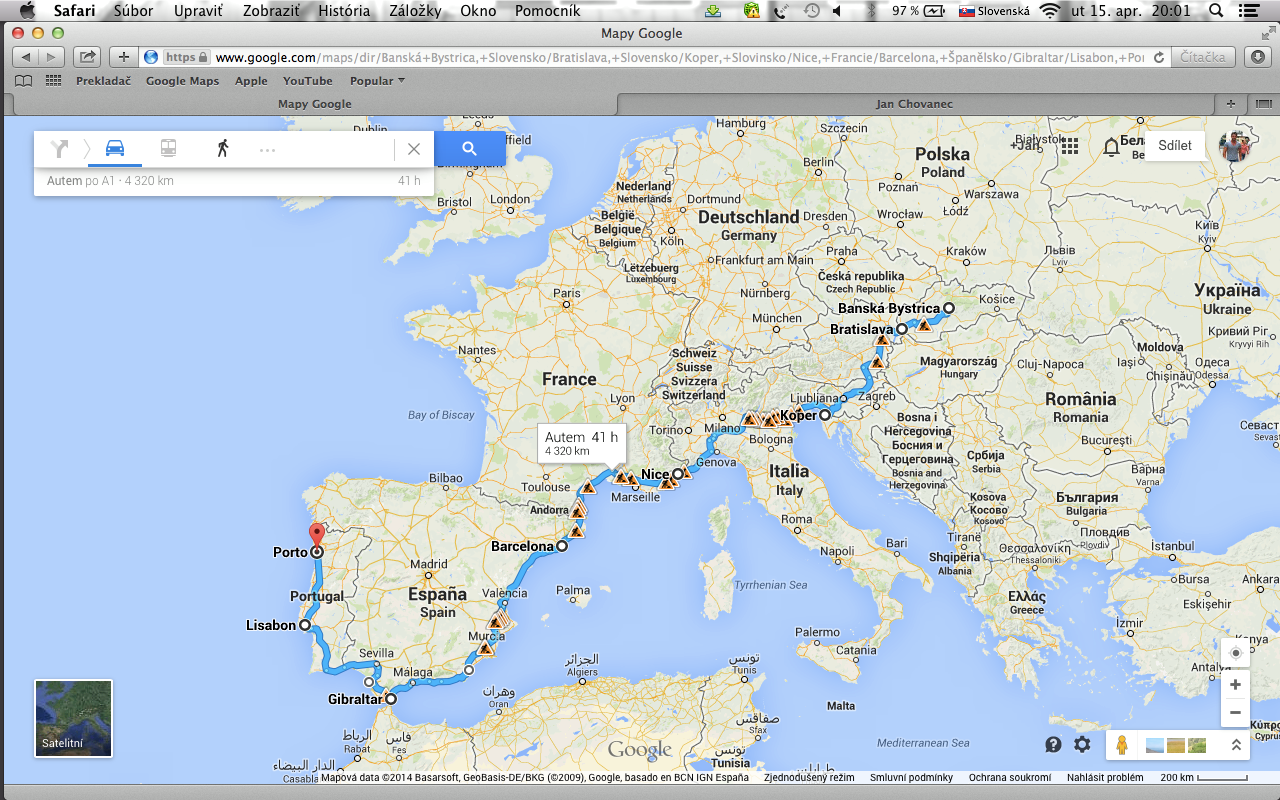1280x800 pixels.
Task: Open the Maps help question mark
Action: pyautogui.click(x=1053, y=744)
